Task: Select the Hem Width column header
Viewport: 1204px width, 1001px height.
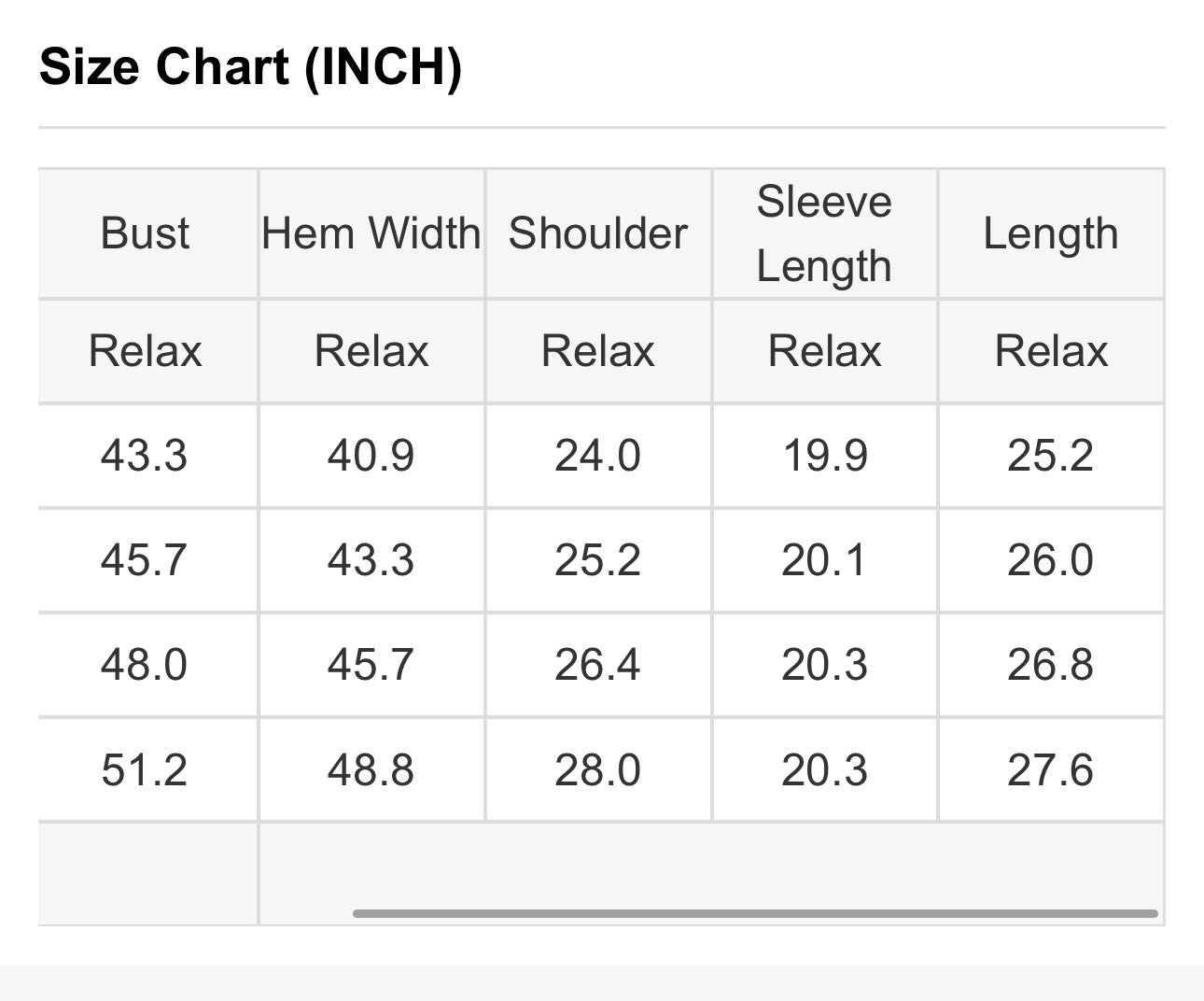Action: point(371,233)
